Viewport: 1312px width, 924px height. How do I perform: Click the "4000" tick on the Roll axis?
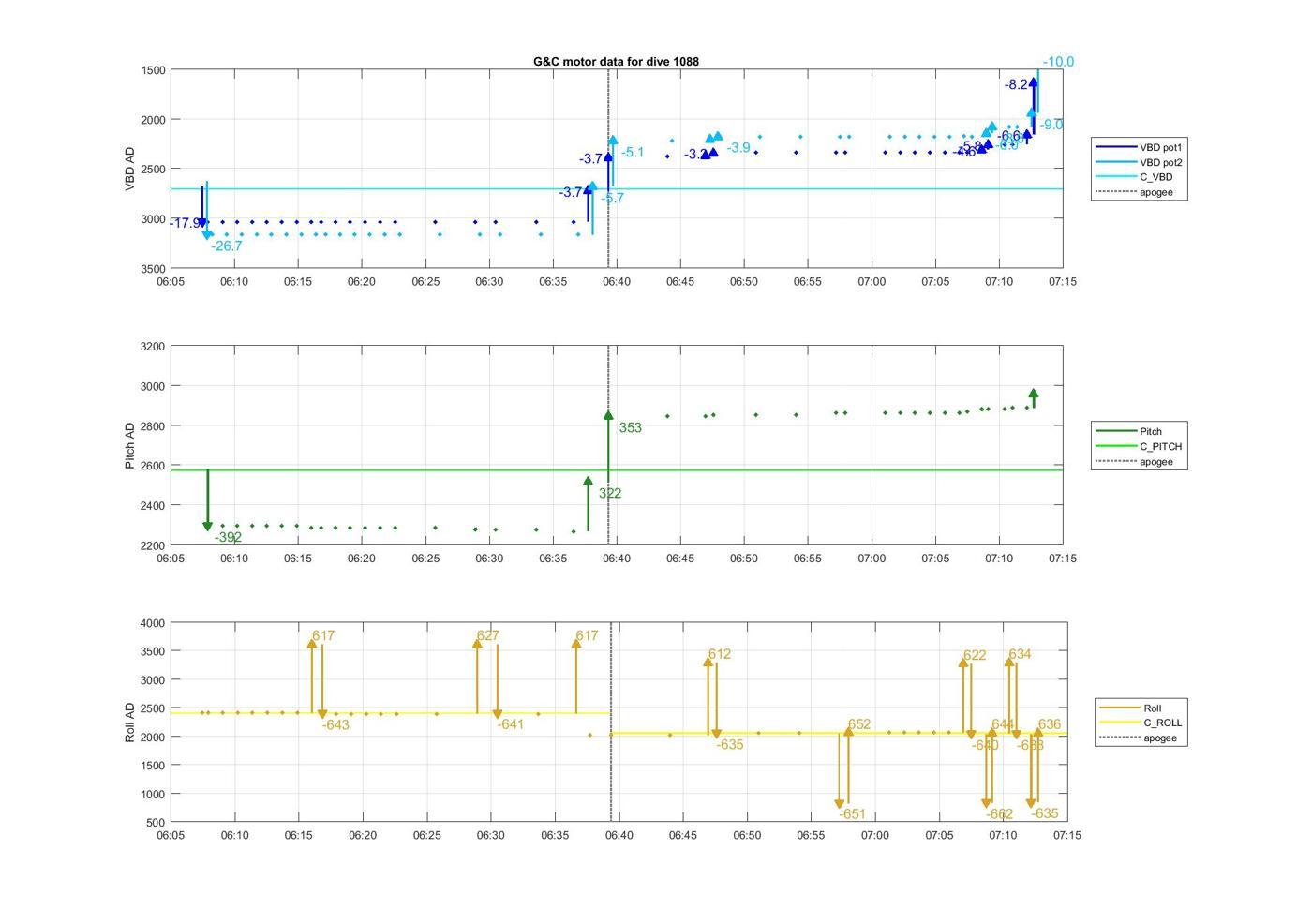click(x=152, y=623)
